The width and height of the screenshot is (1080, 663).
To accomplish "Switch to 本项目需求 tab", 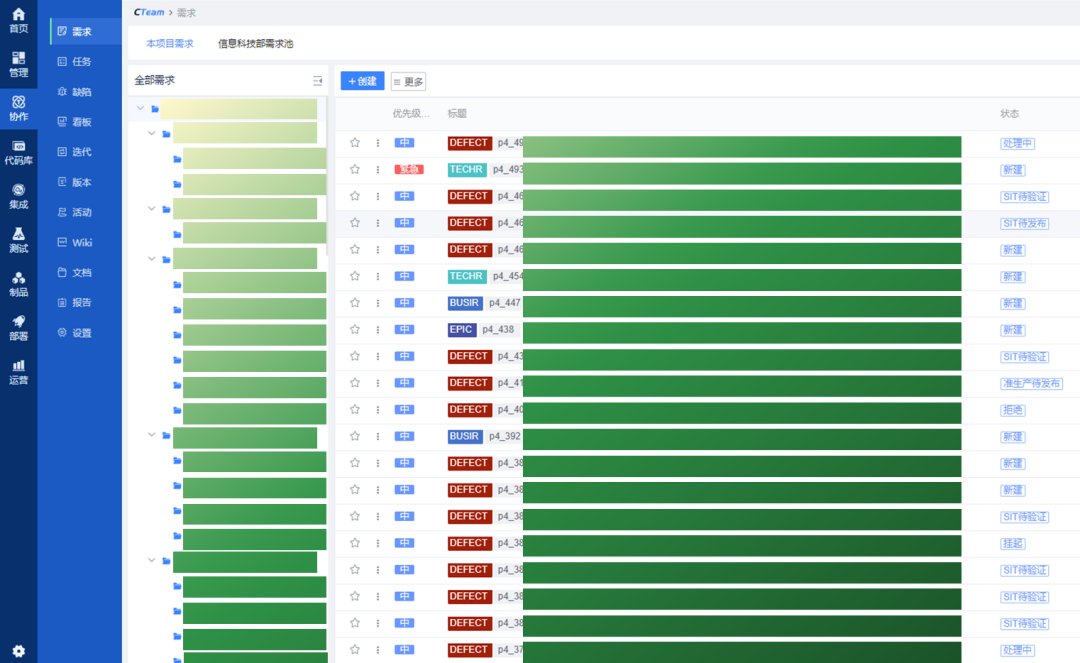I will [x=169, y=43].
